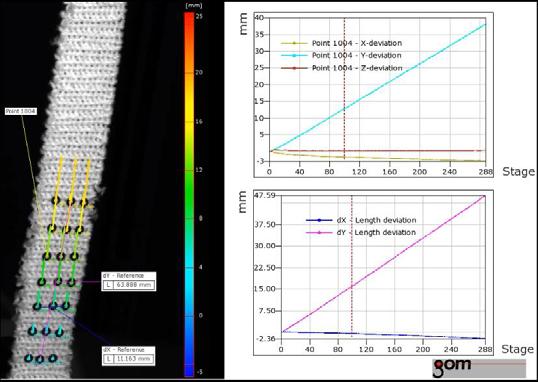Click the (mm) unit label above color bar
The image size is (538, 382).
[x=194, y=6]
